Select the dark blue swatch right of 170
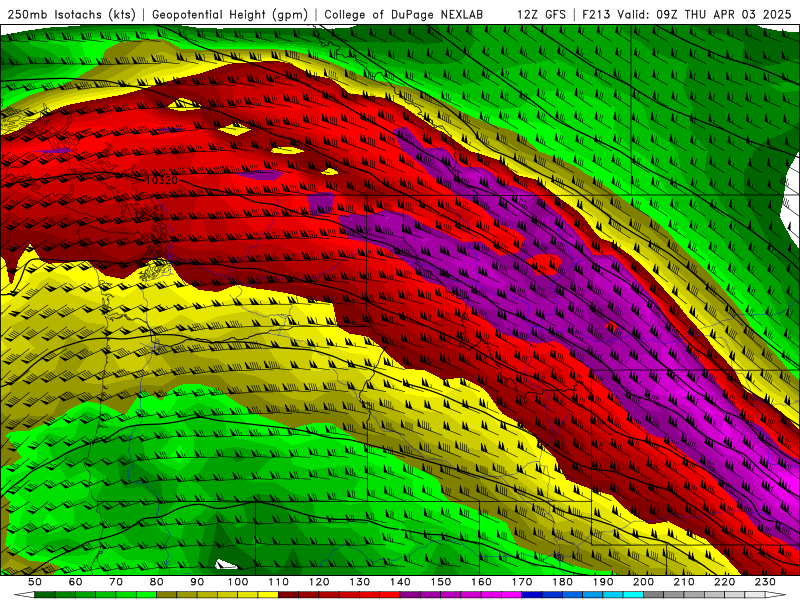The height and width of the screenshot is (600, 800). coord(532,594)
